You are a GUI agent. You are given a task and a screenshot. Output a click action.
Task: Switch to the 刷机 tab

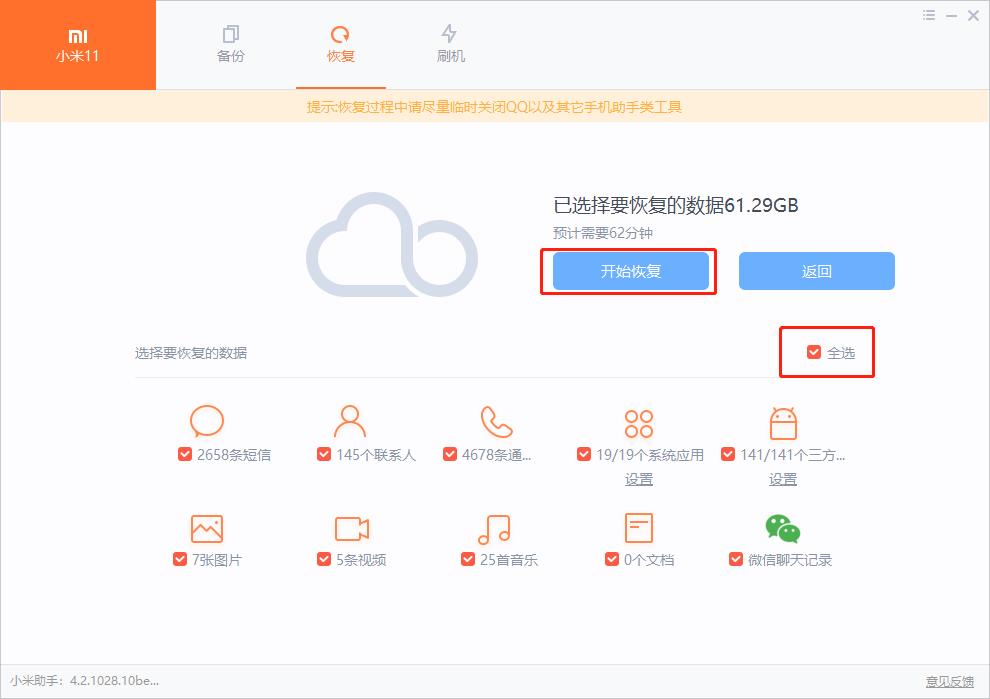pyautogui.click(x=452, y=45)
